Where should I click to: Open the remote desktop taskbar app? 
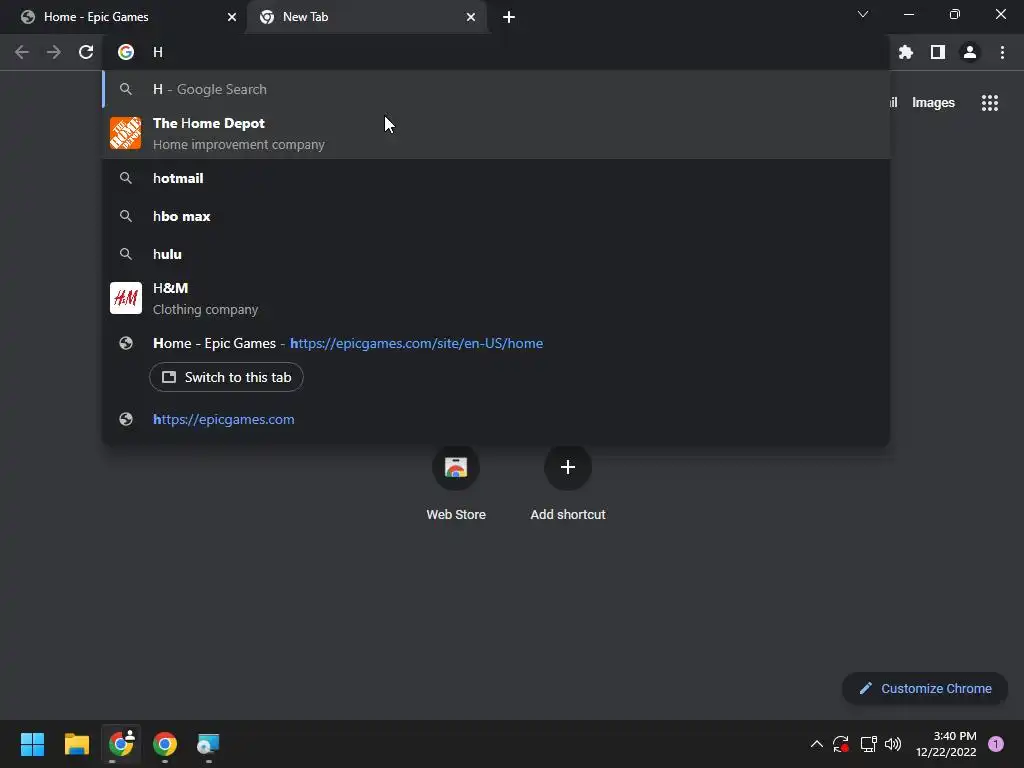209,744
